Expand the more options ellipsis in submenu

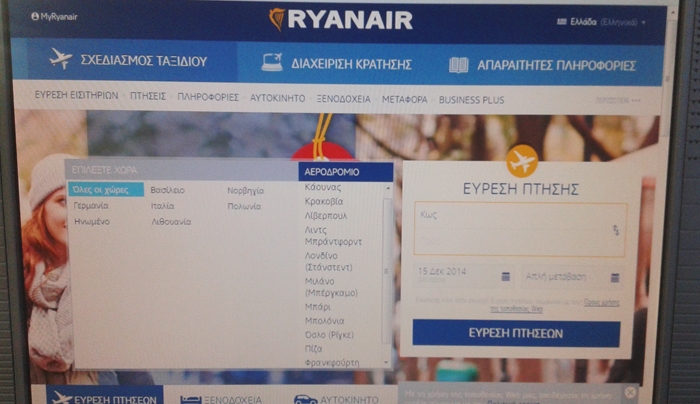tap(618, 100)
